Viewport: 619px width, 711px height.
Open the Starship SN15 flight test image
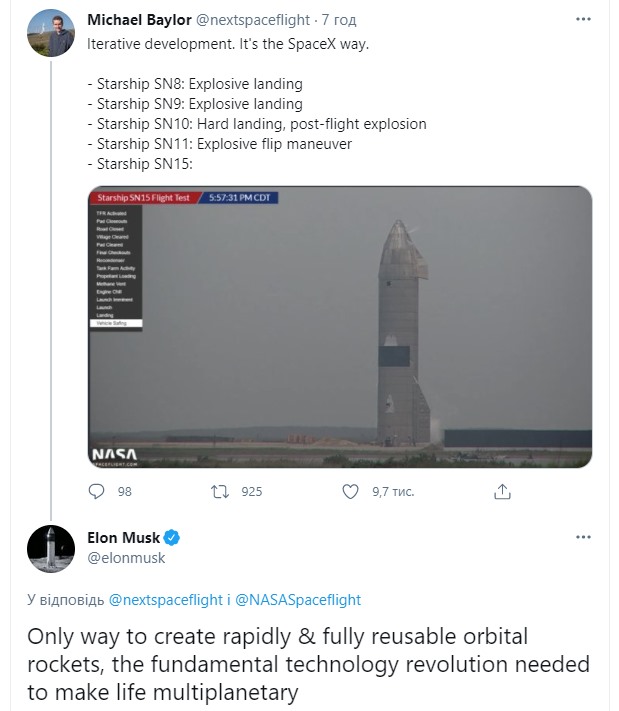(340, 326)
